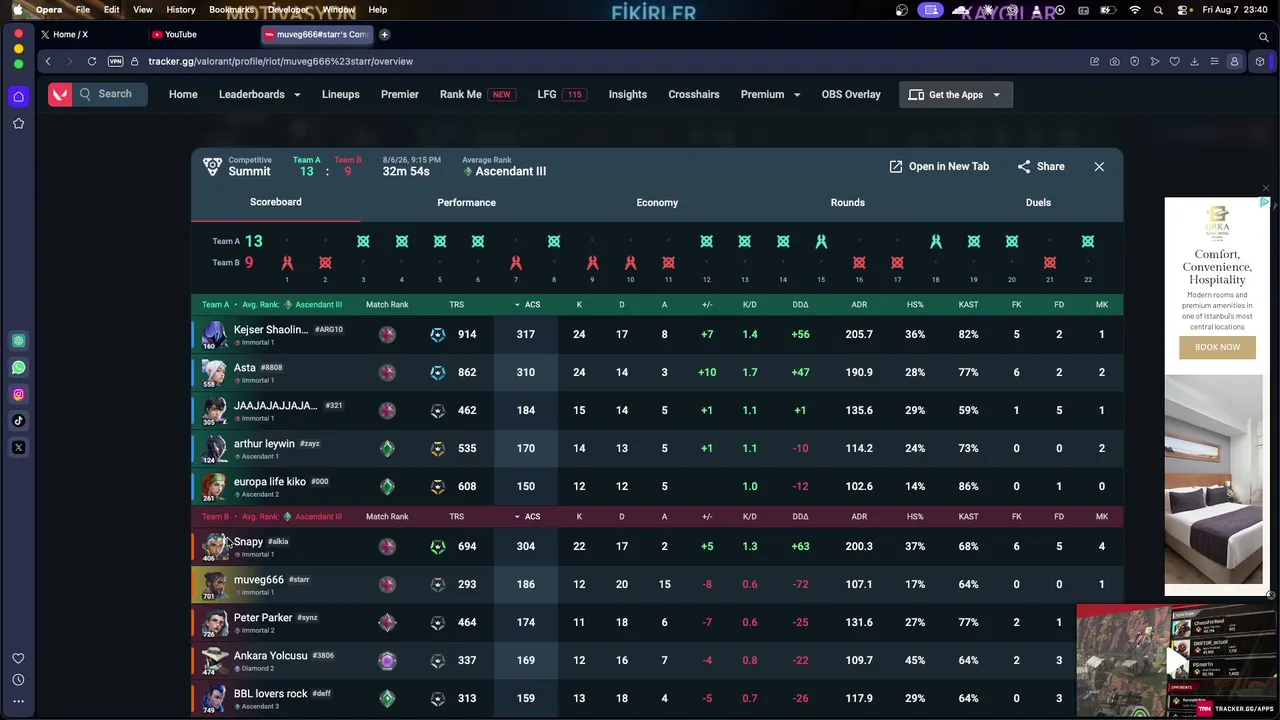Open TikTok in Opera sidebar

pyautogui.click(x=18, y=421)
